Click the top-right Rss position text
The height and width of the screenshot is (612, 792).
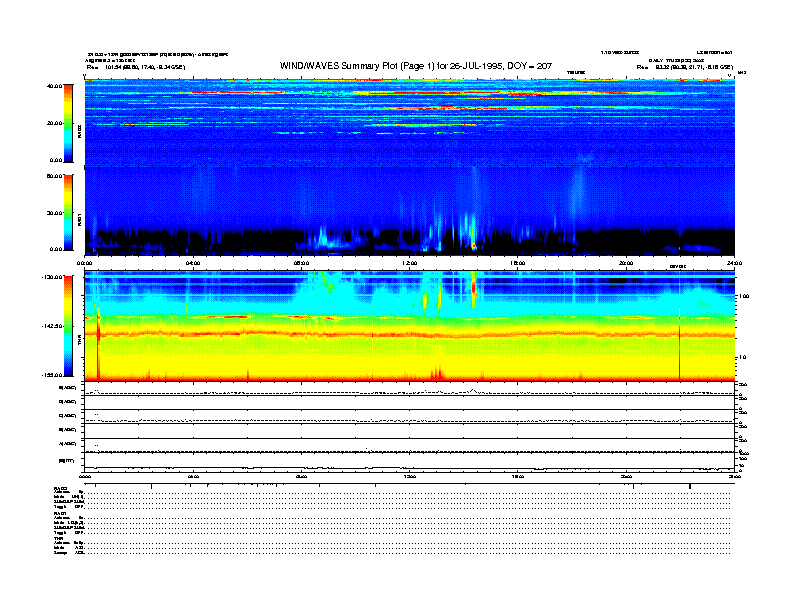pyautogui.click(x=684, y=67)
